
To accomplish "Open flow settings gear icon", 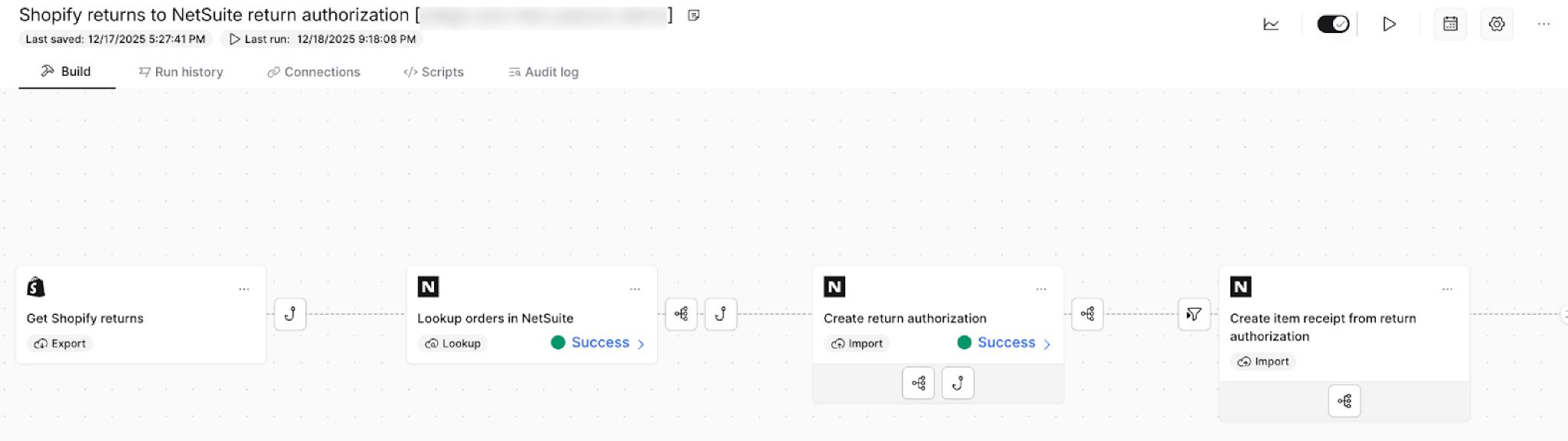I will (x=1497, y=24).
